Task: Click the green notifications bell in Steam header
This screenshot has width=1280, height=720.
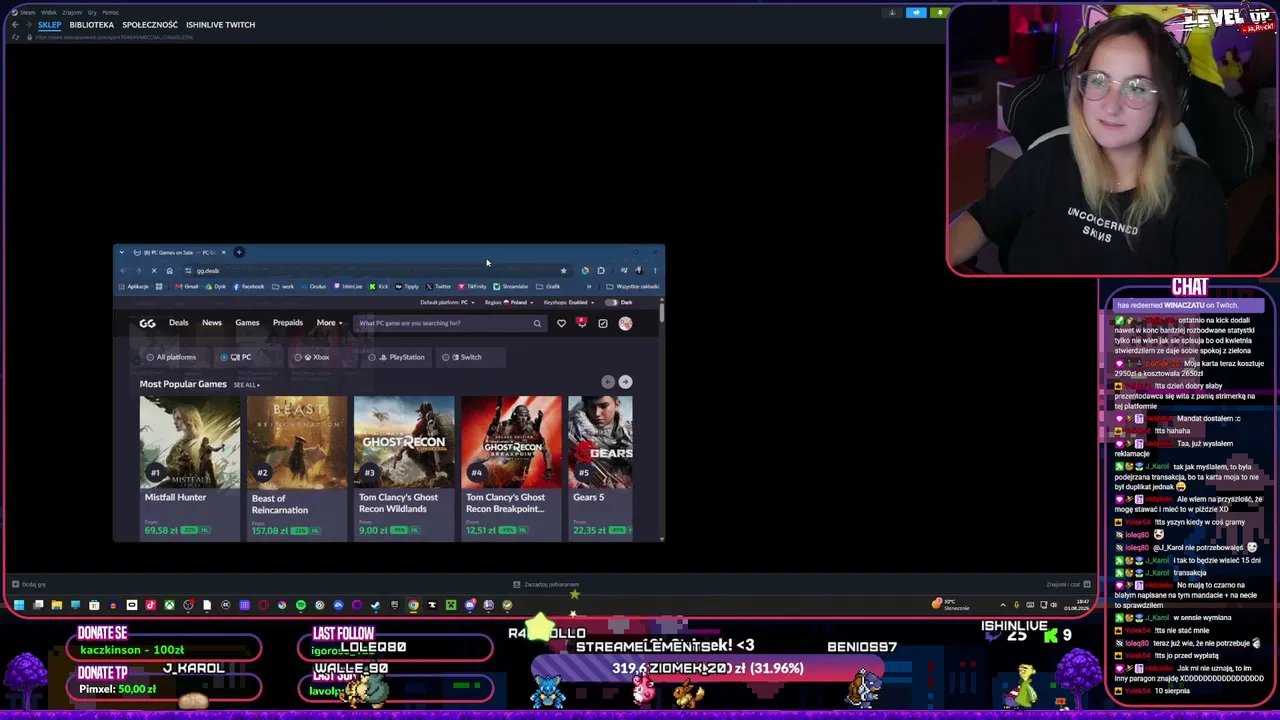Action: point(939,13)
